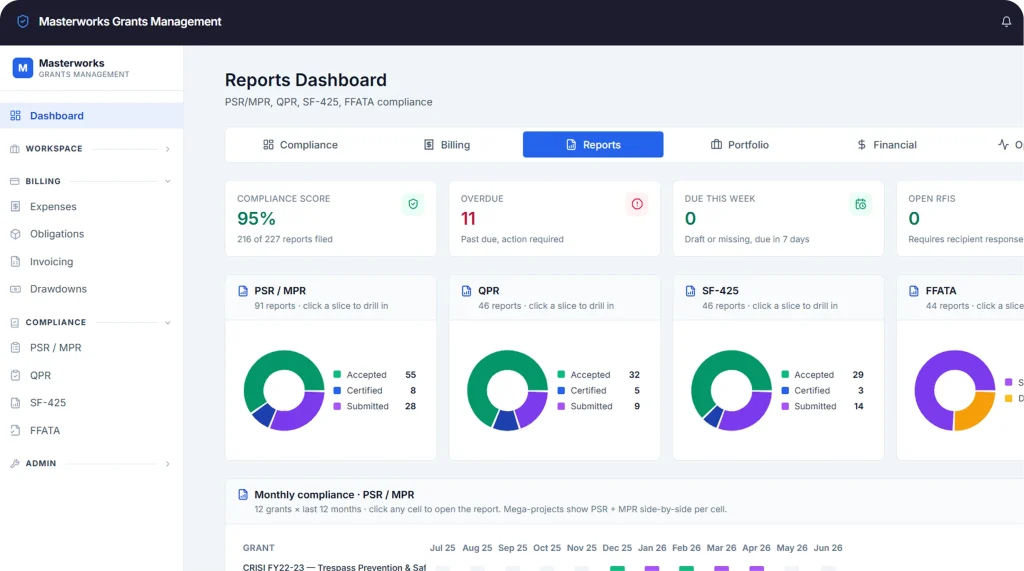The height and width of the screenshot is (571, 1024).
Task: Click the due this week calendar icon
Action: (x=861, y=204)
